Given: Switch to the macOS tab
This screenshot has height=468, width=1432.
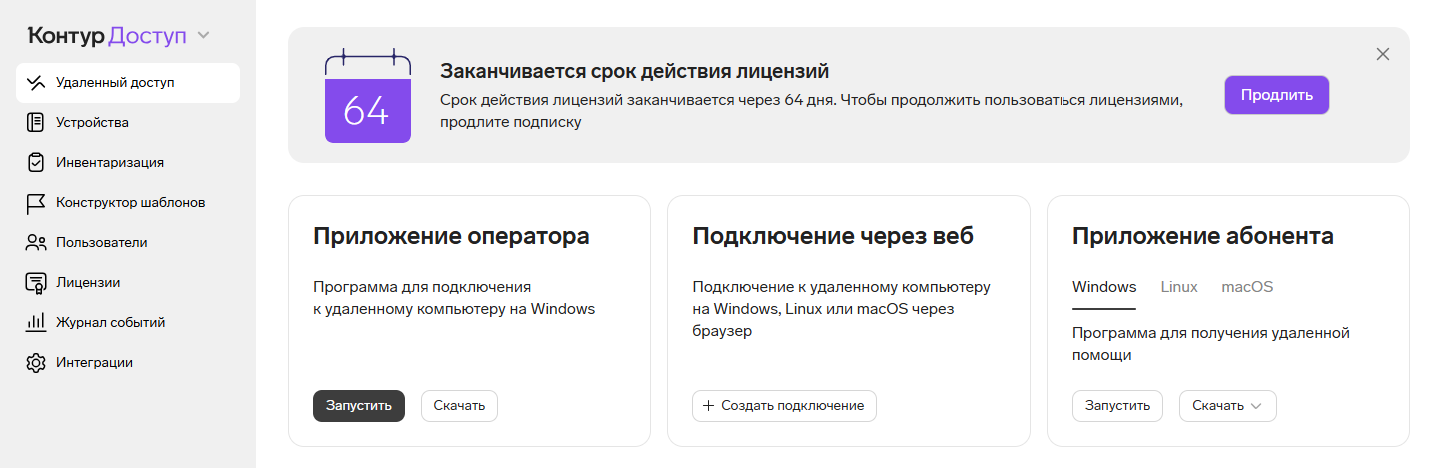Looking at the screenshot, I should 1246,287.
